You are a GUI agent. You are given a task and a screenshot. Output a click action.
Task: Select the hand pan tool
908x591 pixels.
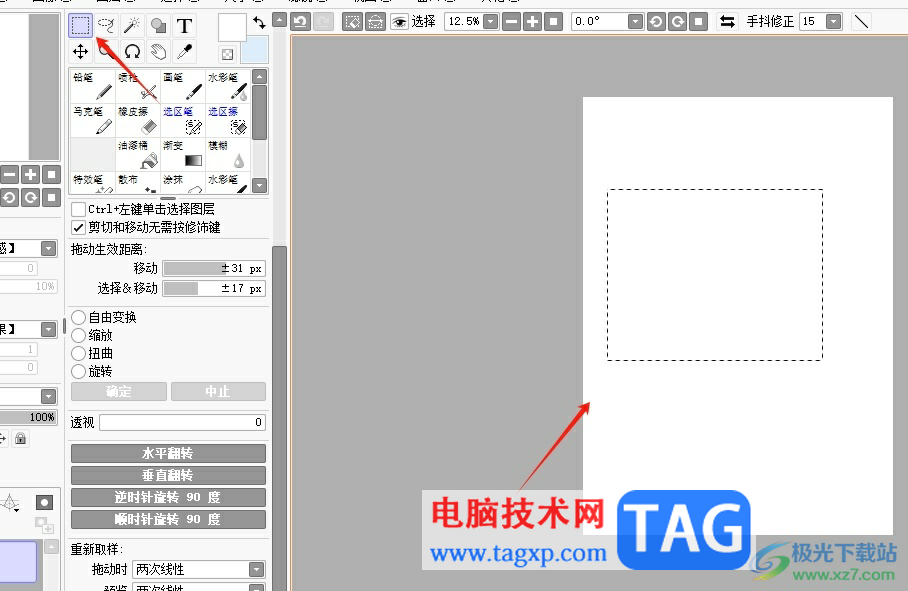tap(158, 52)
